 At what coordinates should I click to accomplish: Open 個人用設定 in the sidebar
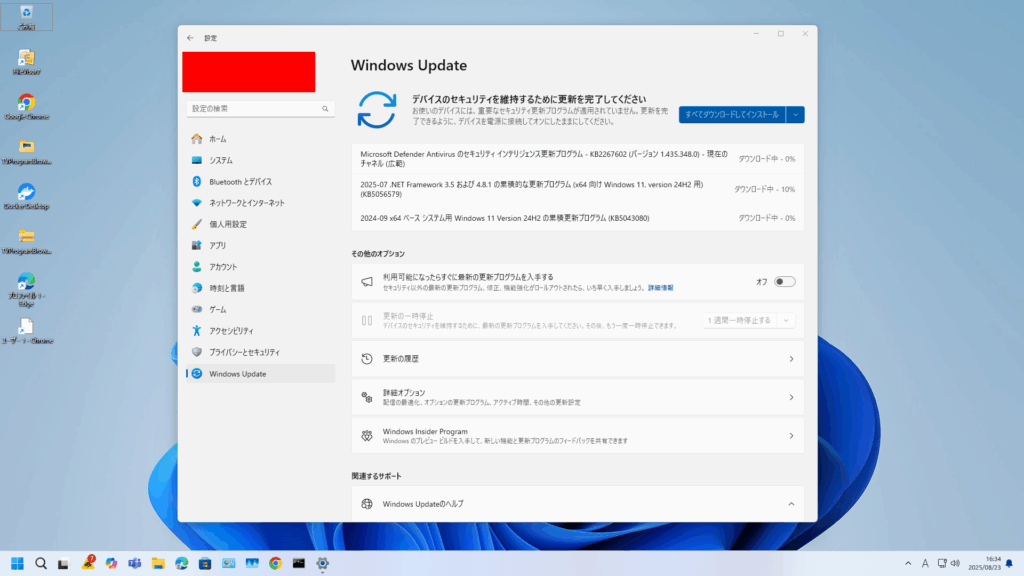click(x=261, y=224)
